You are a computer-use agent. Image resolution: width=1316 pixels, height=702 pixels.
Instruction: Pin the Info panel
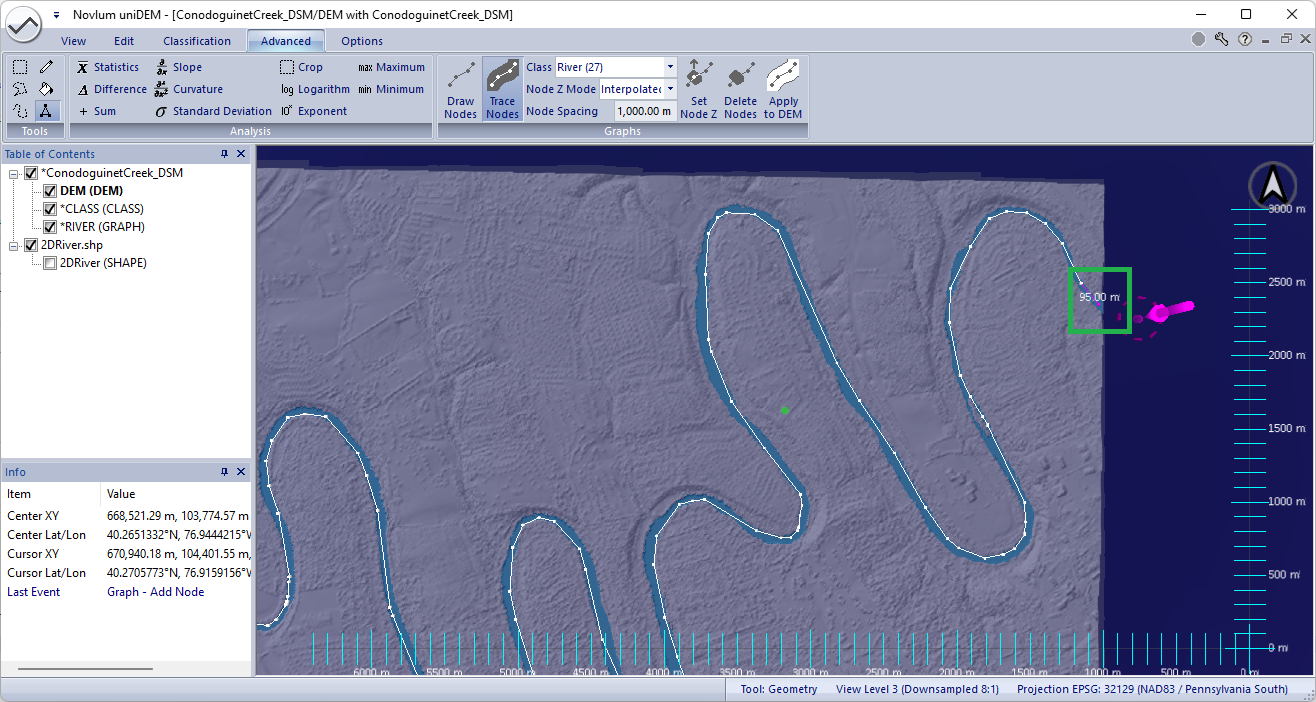pos(225,472)
